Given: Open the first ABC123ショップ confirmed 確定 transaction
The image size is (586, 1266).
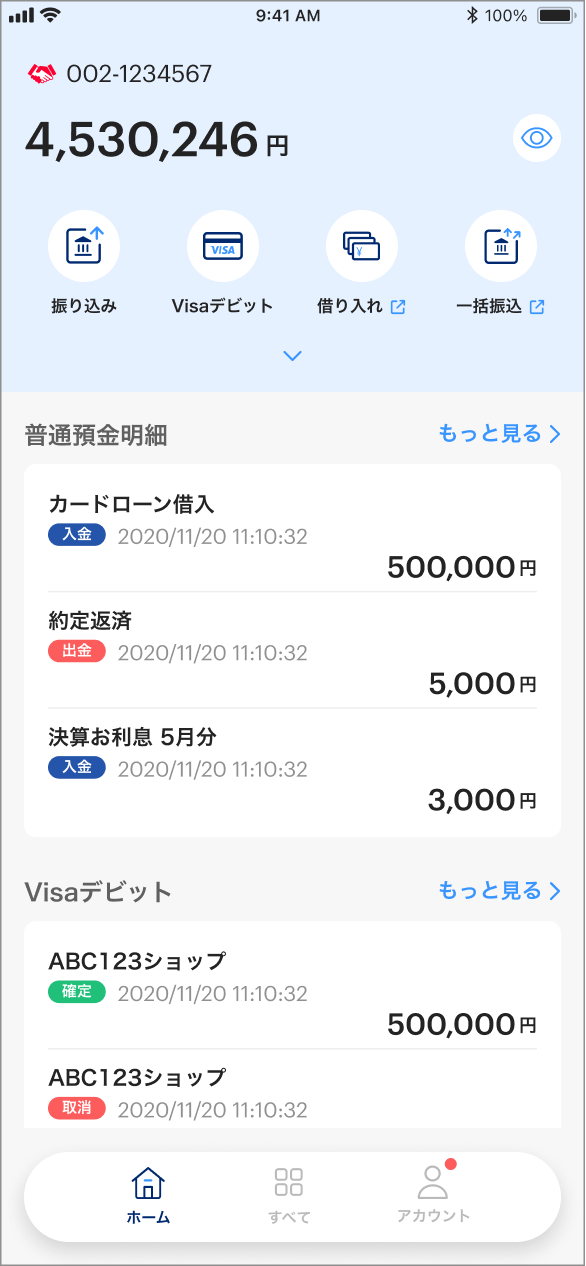Looking at the screenshot, I should 293,991.
